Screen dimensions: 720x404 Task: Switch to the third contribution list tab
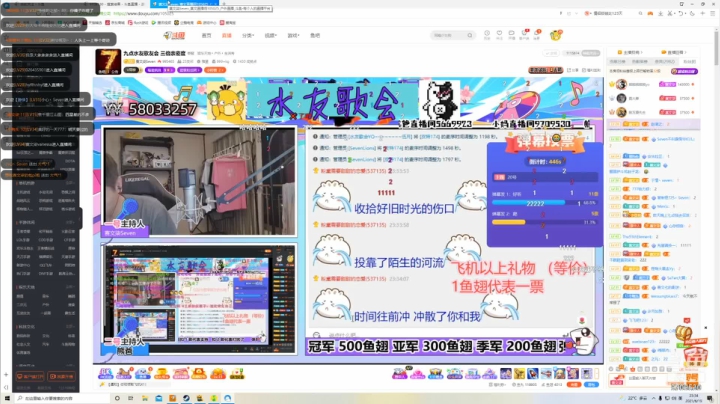point(664,62)
